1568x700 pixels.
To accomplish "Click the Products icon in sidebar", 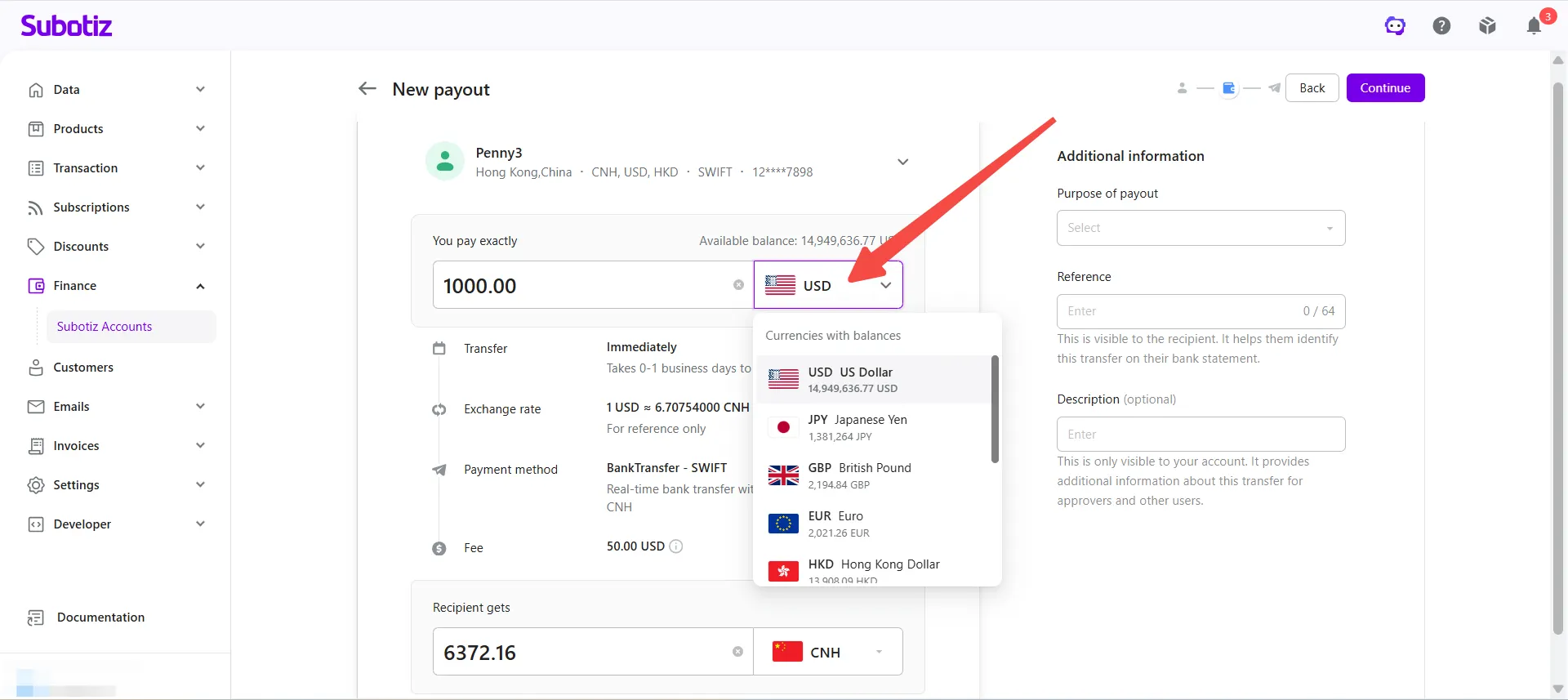I will click(x=36, y=129).
